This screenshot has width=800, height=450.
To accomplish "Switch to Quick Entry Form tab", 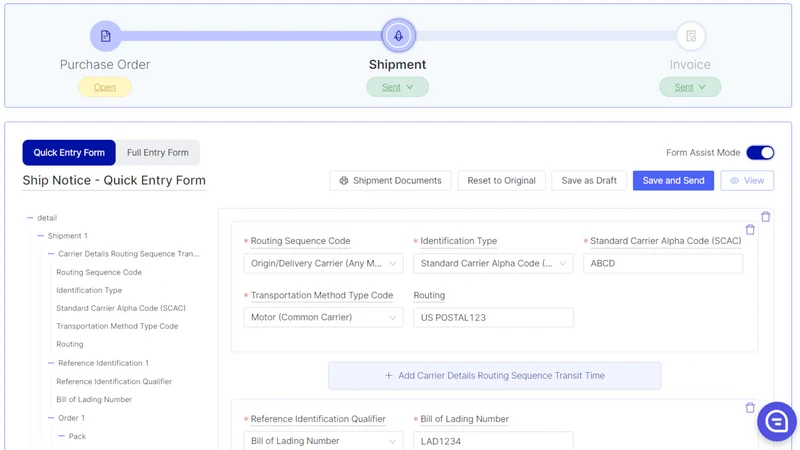I will click(69, 153).
